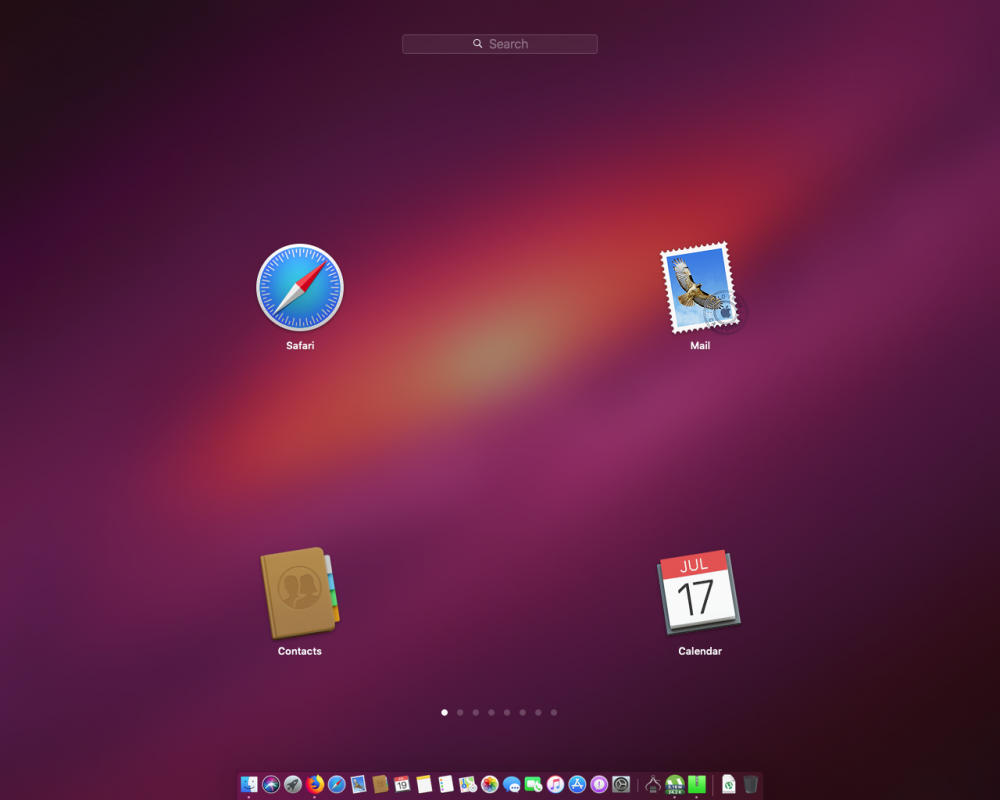Click the Calendar label text
1000x800 pixels.
pyautogui.click(x=700, y=651)
